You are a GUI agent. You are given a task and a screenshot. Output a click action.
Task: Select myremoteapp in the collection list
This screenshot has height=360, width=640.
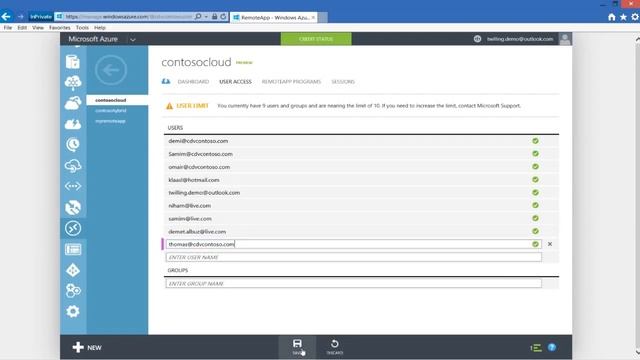(111, 121)
